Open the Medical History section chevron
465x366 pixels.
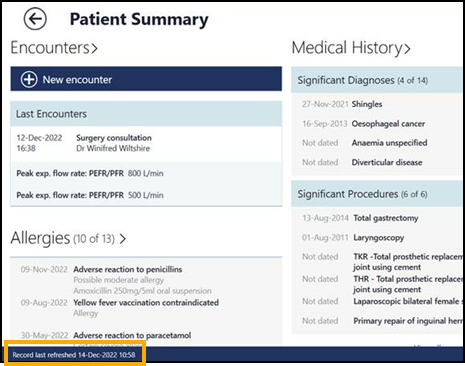click(407, 49)
